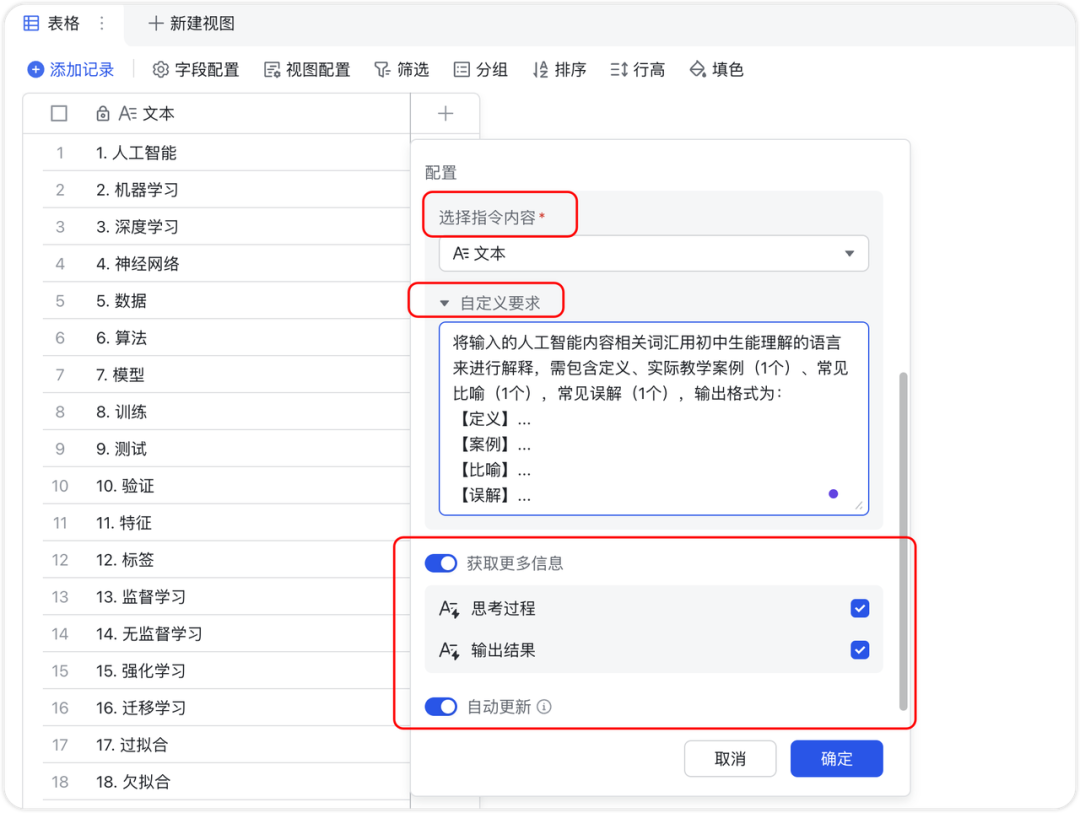This screenshot has height=813, width=1080.
Task: Click the dropdown arrow of the 文本 selector
Action: [849, 254]
